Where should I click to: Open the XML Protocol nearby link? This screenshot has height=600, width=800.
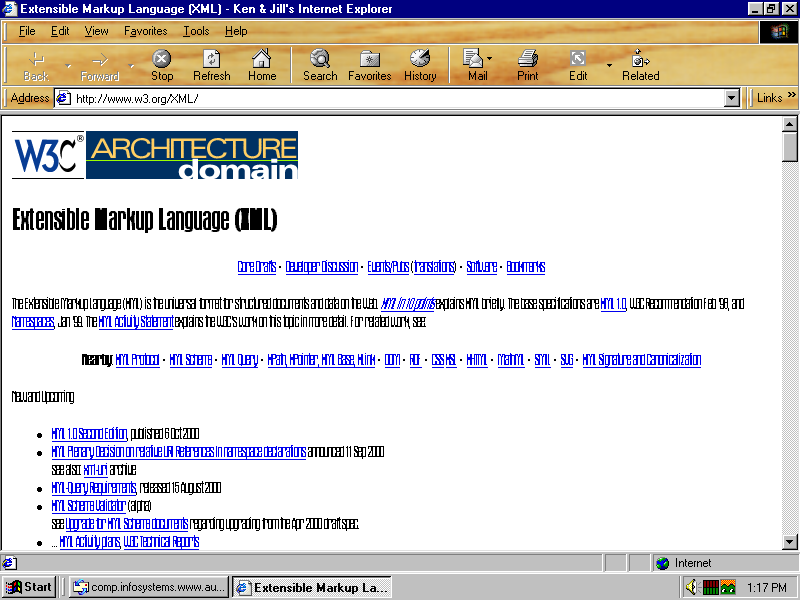click(x=137, y=360)
